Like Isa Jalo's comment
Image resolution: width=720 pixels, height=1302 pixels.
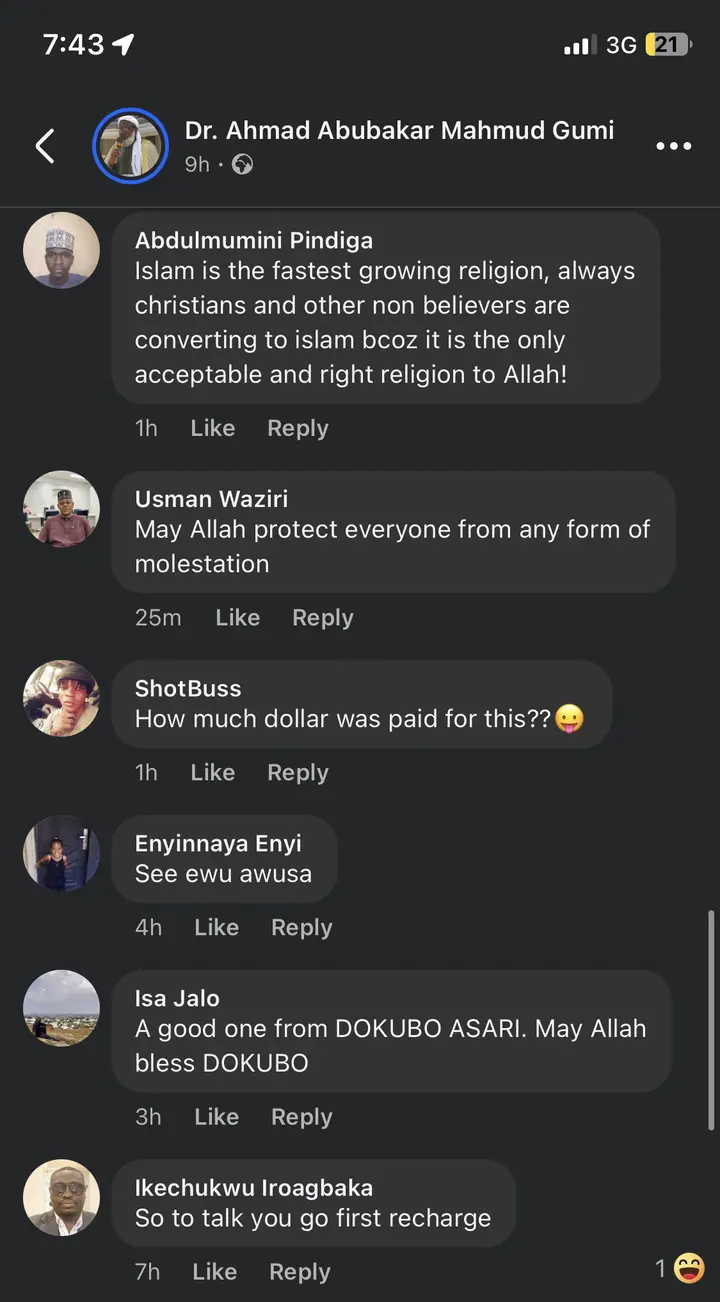[216, 1117]
